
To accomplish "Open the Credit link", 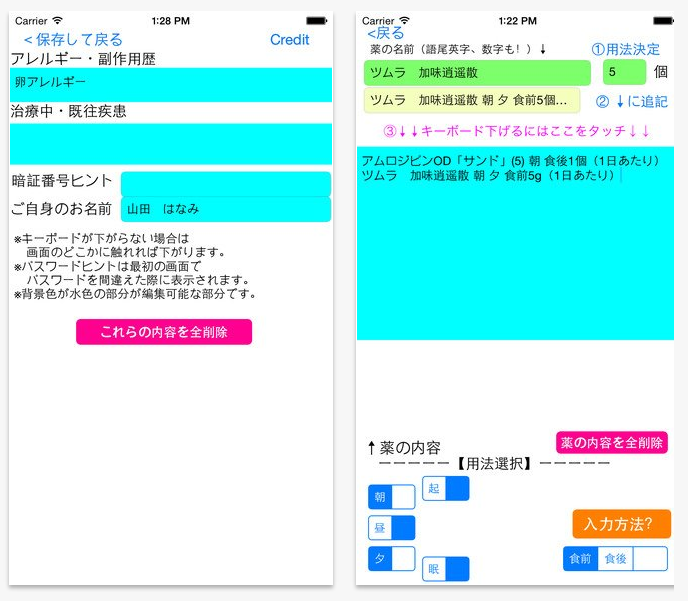I will 289,40.
